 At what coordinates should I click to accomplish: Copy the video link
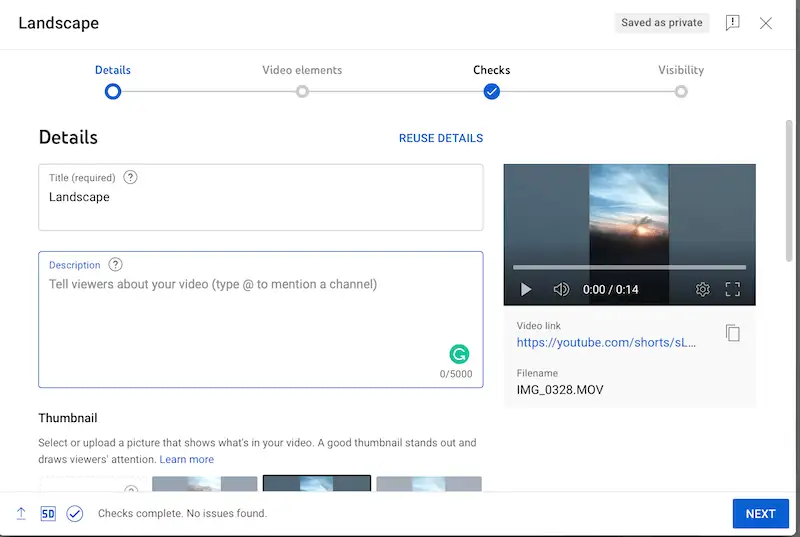click(733, 333)
